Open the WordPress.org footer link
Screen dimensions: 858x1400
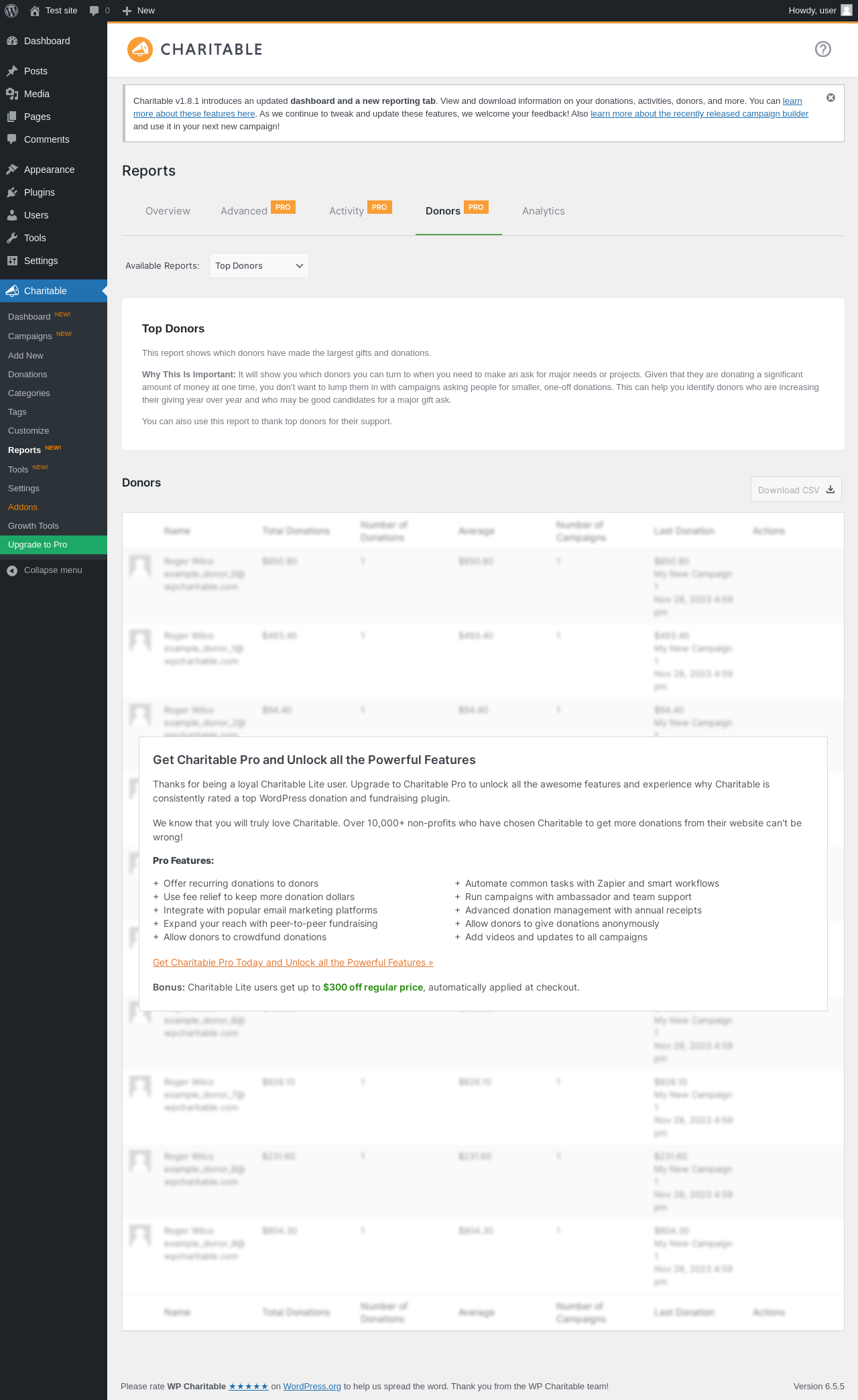pyautogui.click(x=312, y=1386)
